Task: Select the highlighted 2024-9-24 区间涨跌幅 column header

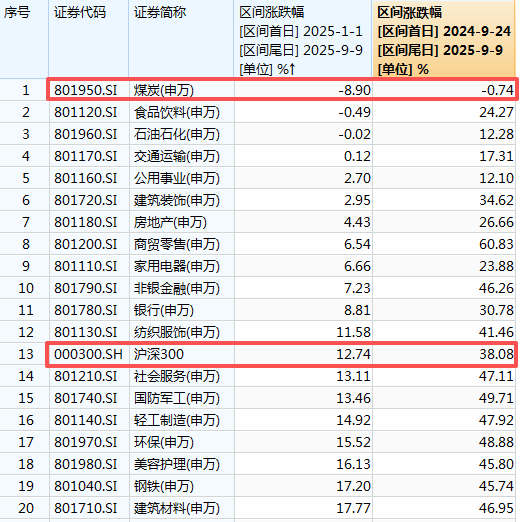Action: [444, 40]
